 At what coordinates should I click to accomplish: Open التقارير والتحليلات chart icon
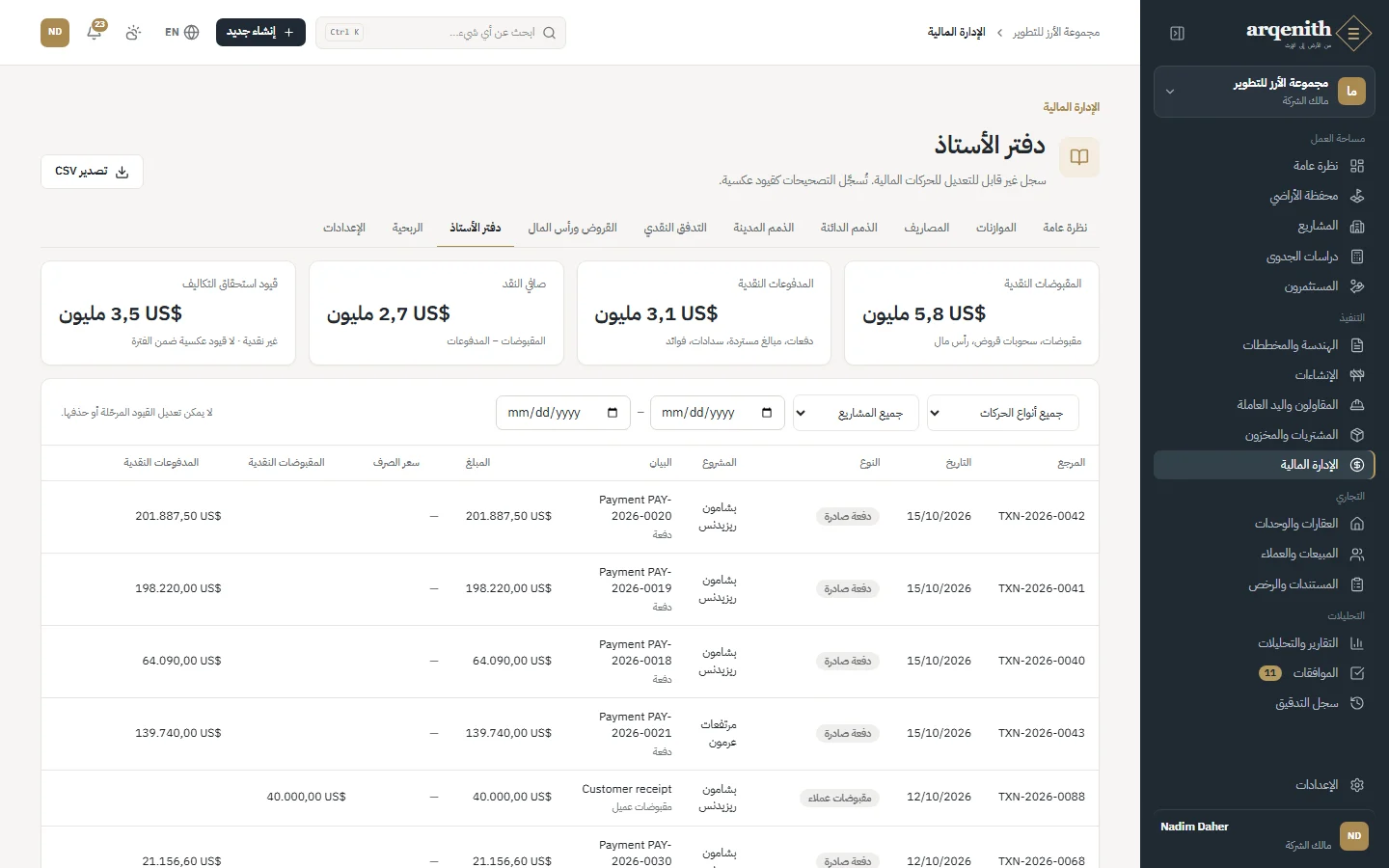[1357, 643]
